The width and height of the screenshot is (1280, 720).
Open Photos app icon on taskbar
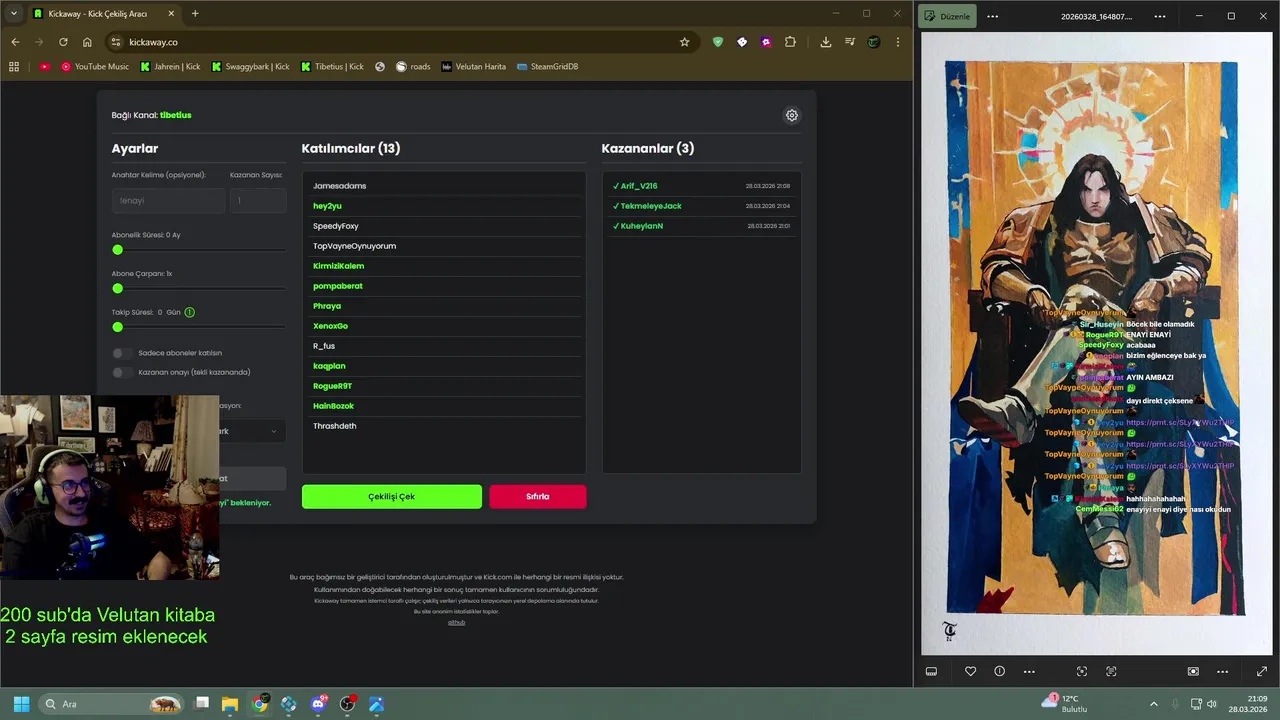(376, 704)
